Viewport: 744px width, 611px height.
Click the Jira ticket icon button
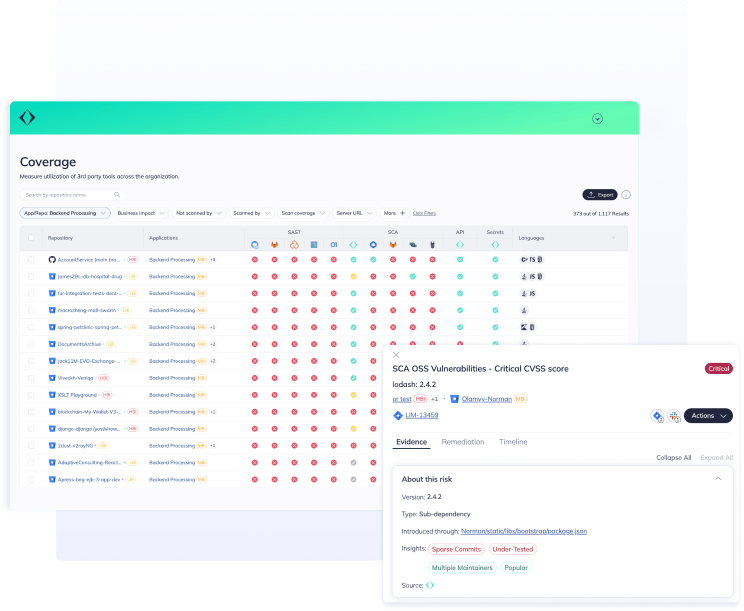657,416
